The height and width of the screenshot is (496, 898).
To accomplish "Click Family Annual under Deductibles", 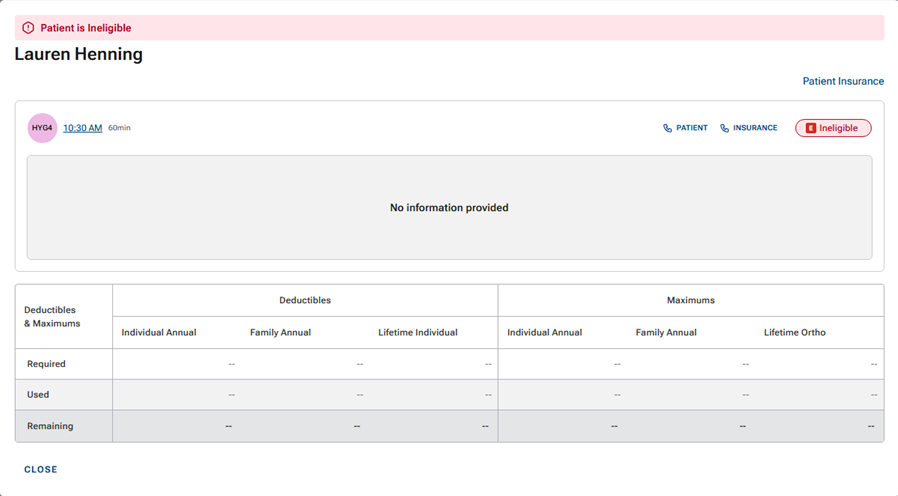I will 280,332.
